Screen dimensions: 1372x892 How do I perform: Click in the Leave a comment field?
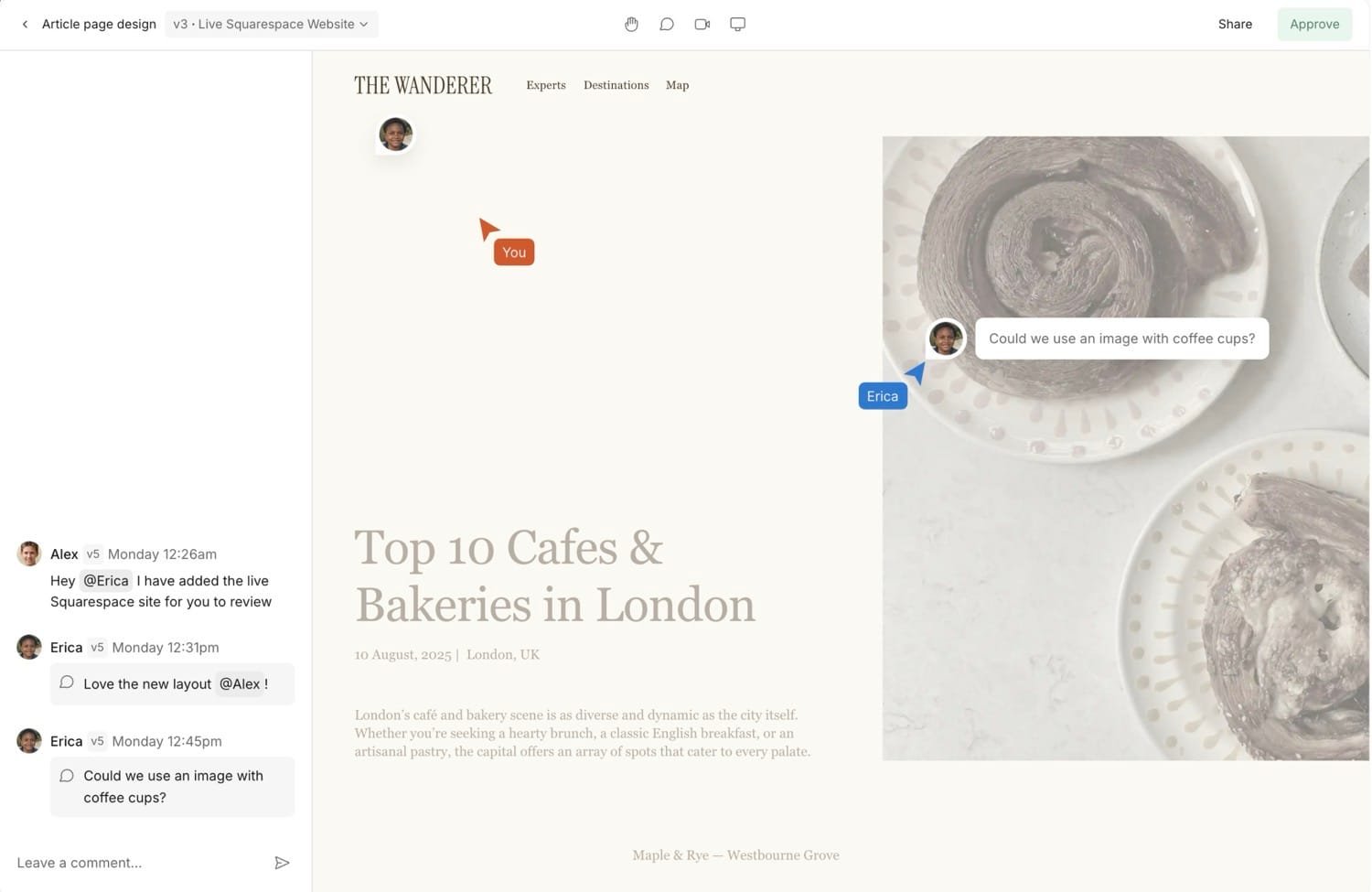(x=137, y=863)
